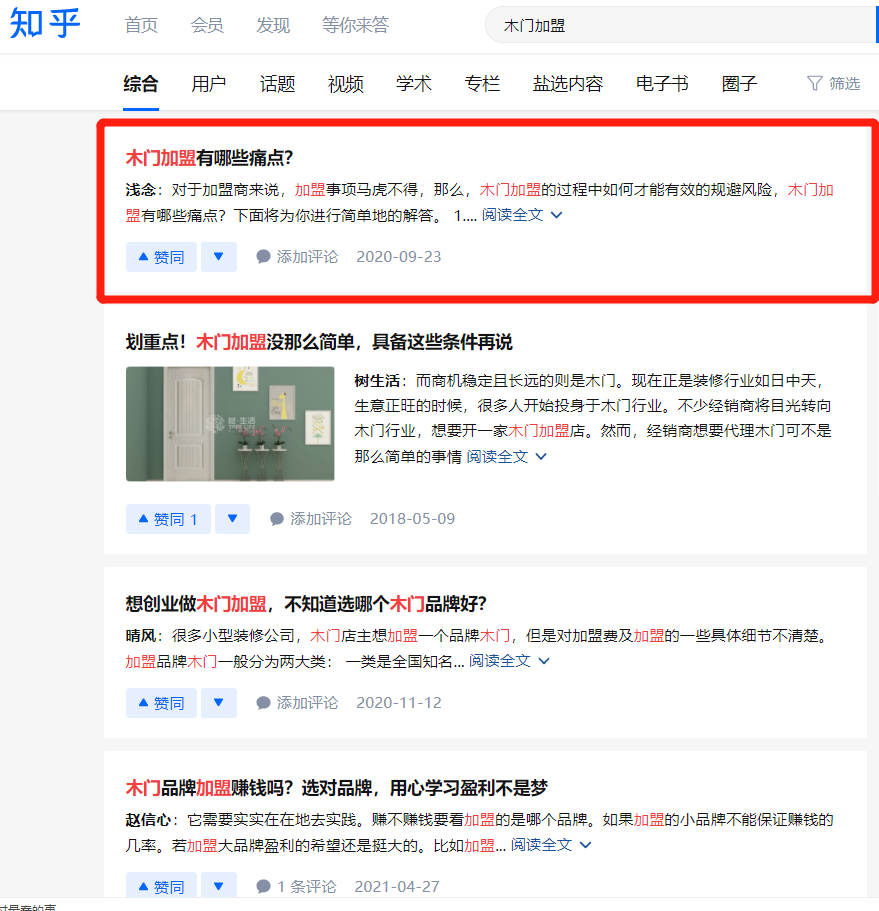Expand 阅读全文 in 树生活 article
Image resolution: width=879 pixels, height=911 pixels.
(507, 457)
